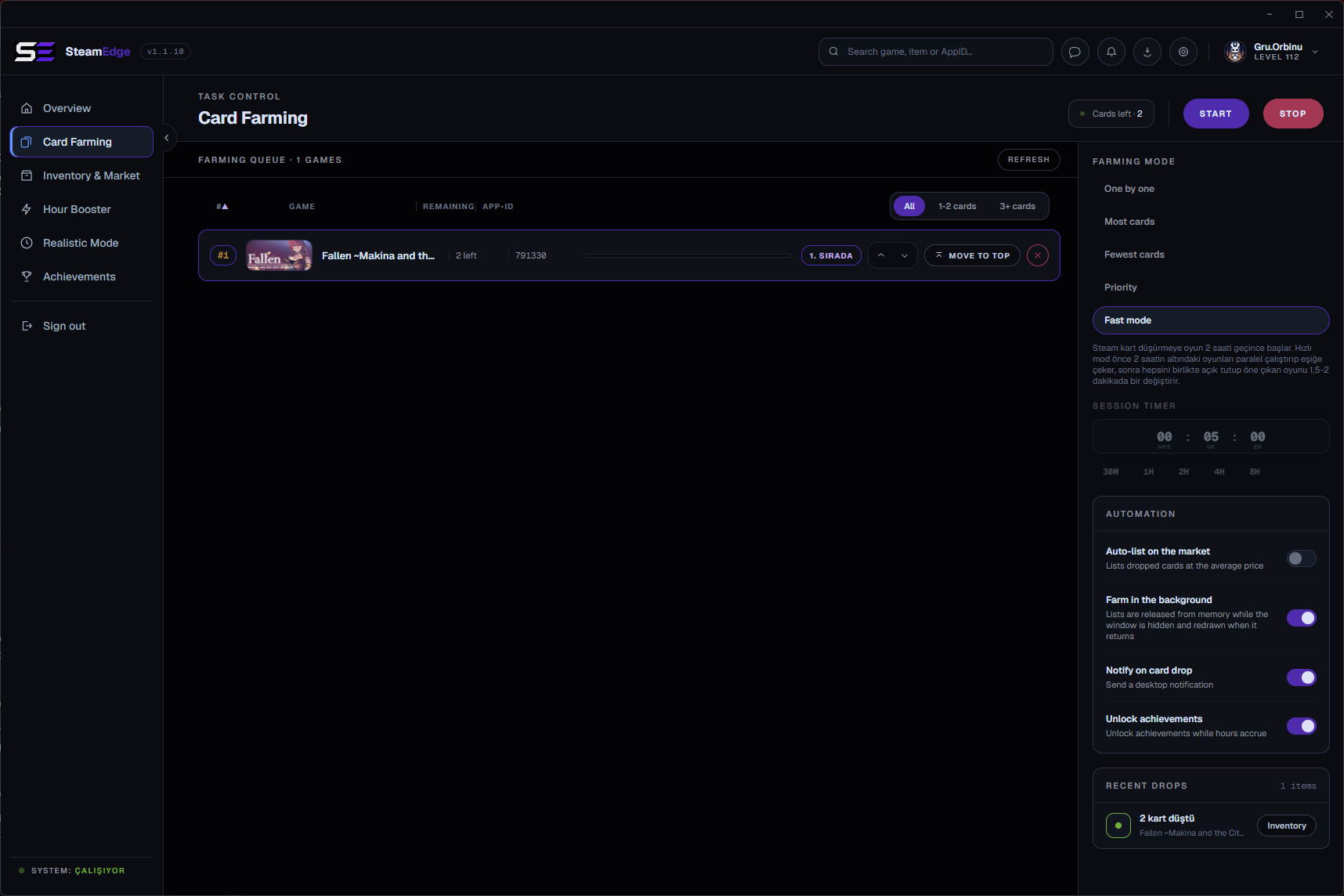Sort queue by the # column

(x=222, y=207)
